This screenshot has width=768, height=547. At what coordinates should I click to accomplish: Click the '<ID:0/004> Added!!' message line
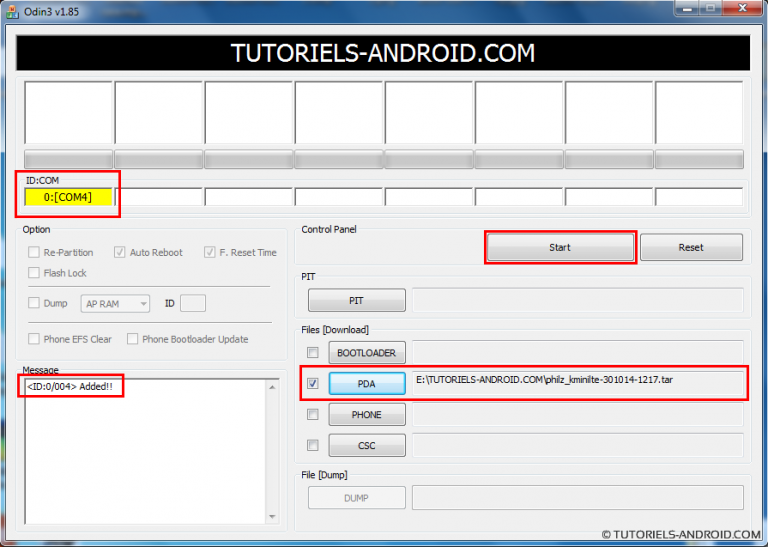click(x=70, y=386)
